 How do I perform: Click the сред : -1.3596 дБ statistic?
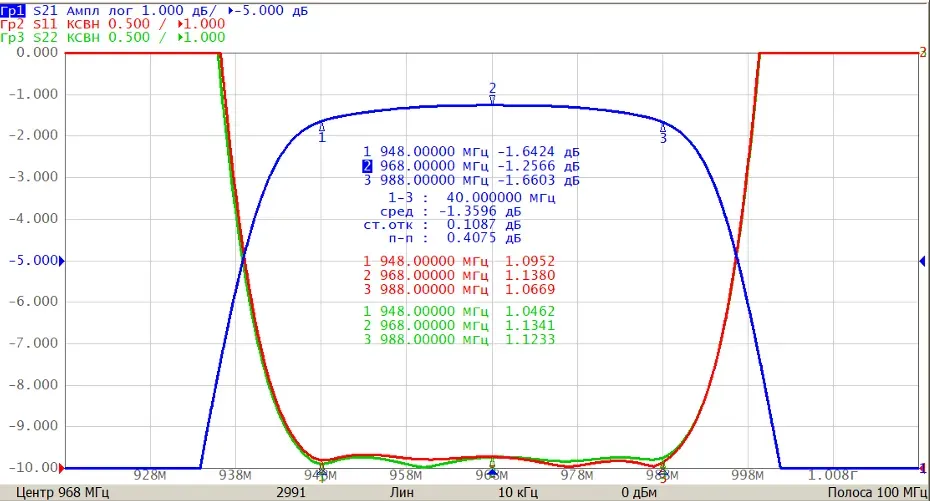[451, 211]
